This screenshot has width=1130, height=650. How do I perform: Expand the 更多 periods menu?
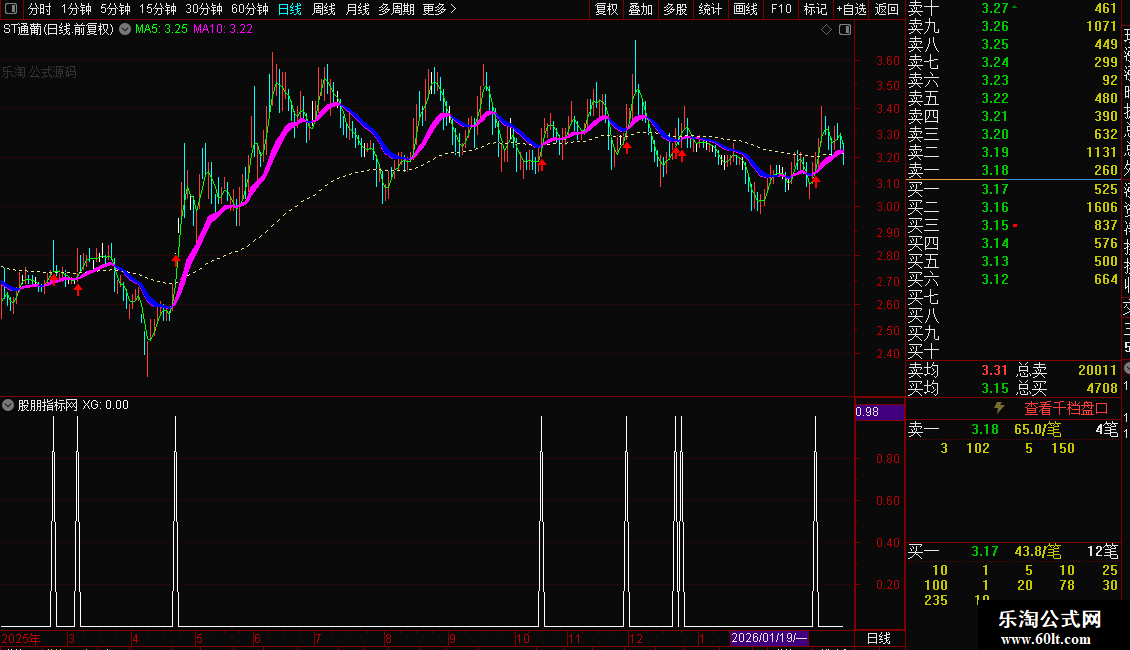440,9
